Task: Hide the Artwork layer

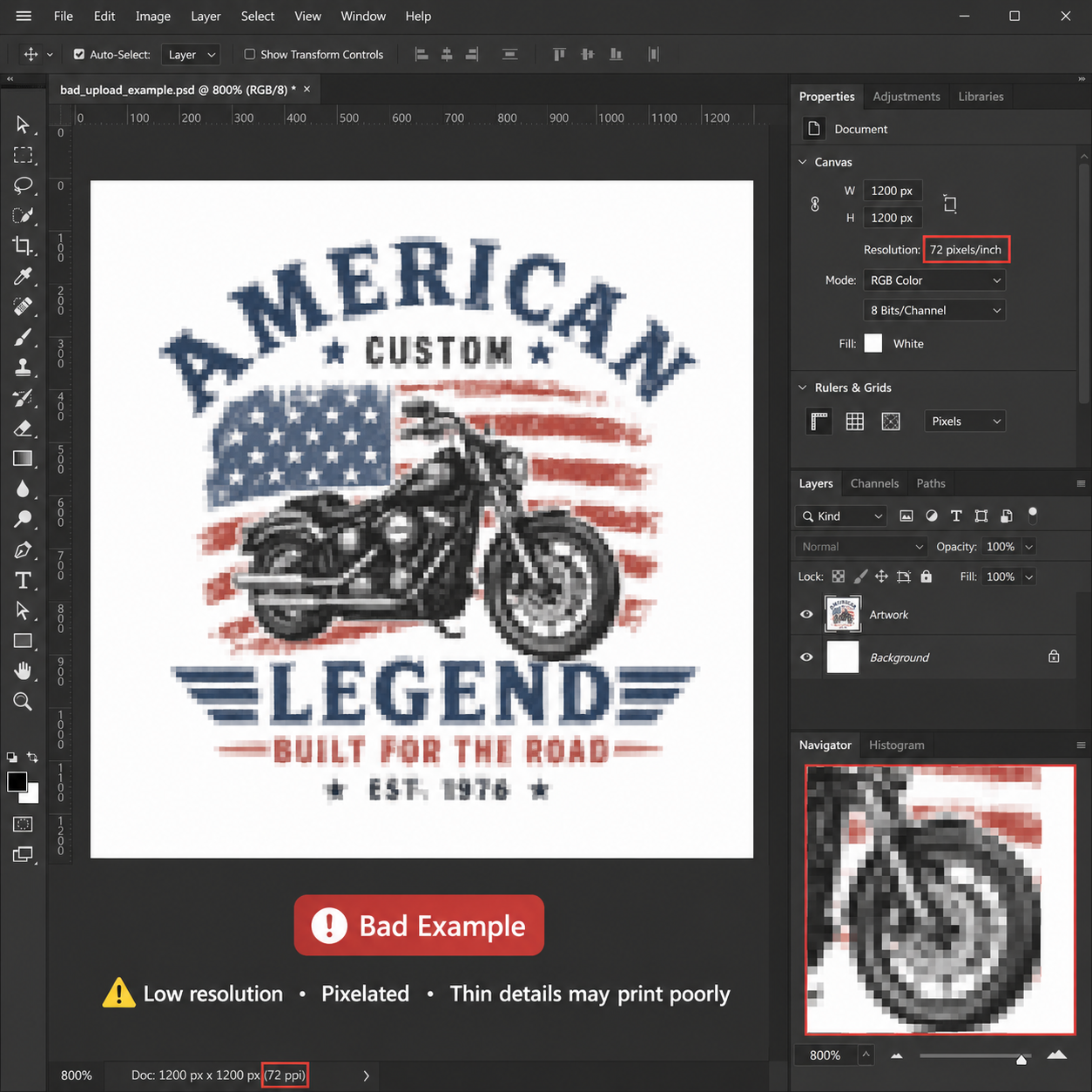Action: coord(806,615)
